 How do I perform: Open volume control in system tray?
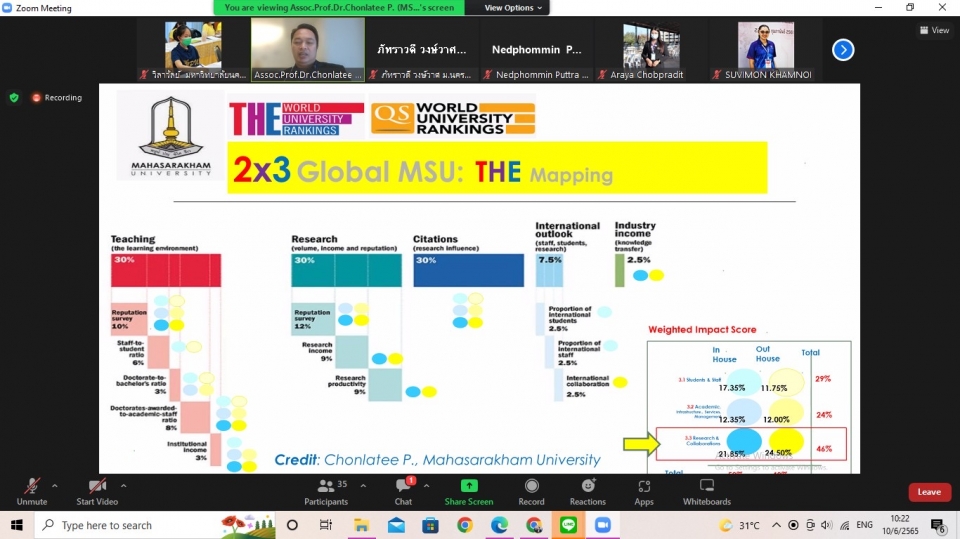827,525
